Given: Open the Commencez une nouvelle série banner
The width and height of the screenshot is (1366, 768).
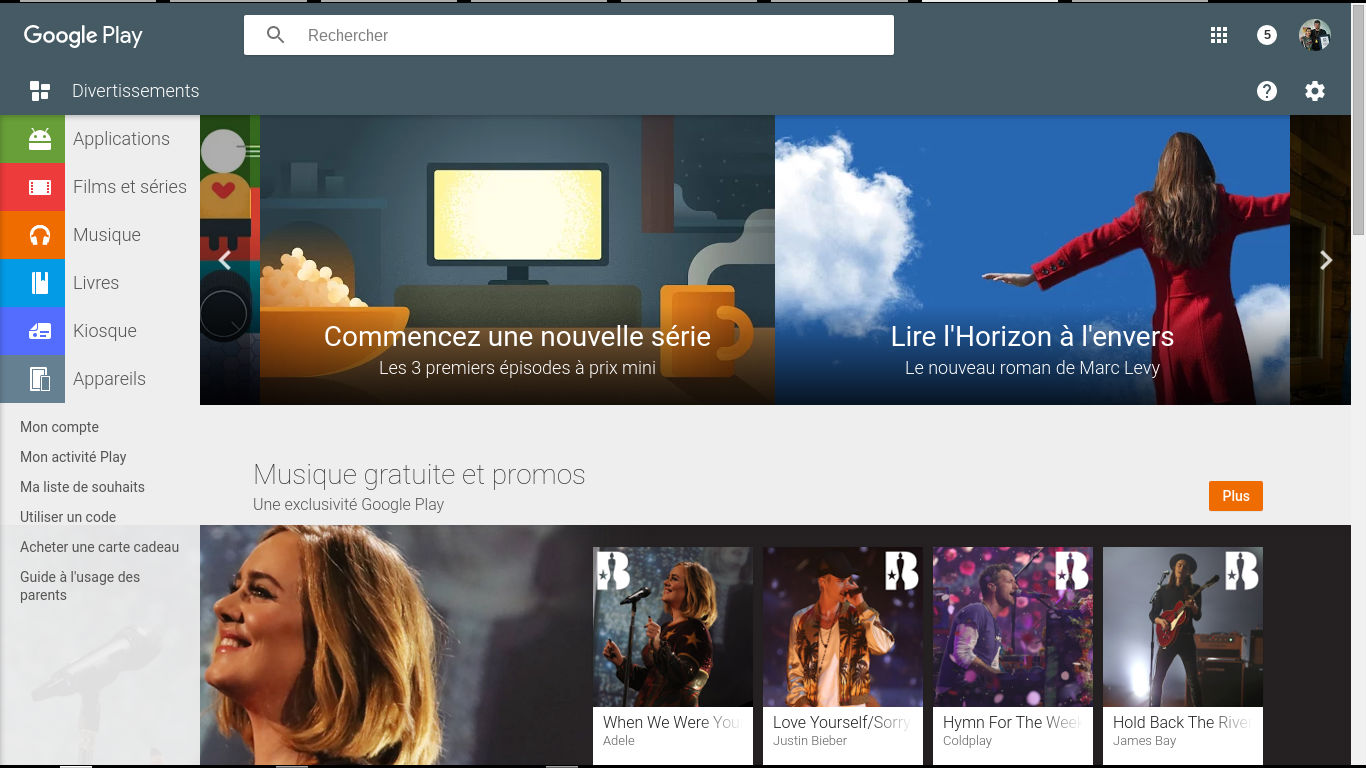Looking at the screenshot, I should tap(517, 260).
